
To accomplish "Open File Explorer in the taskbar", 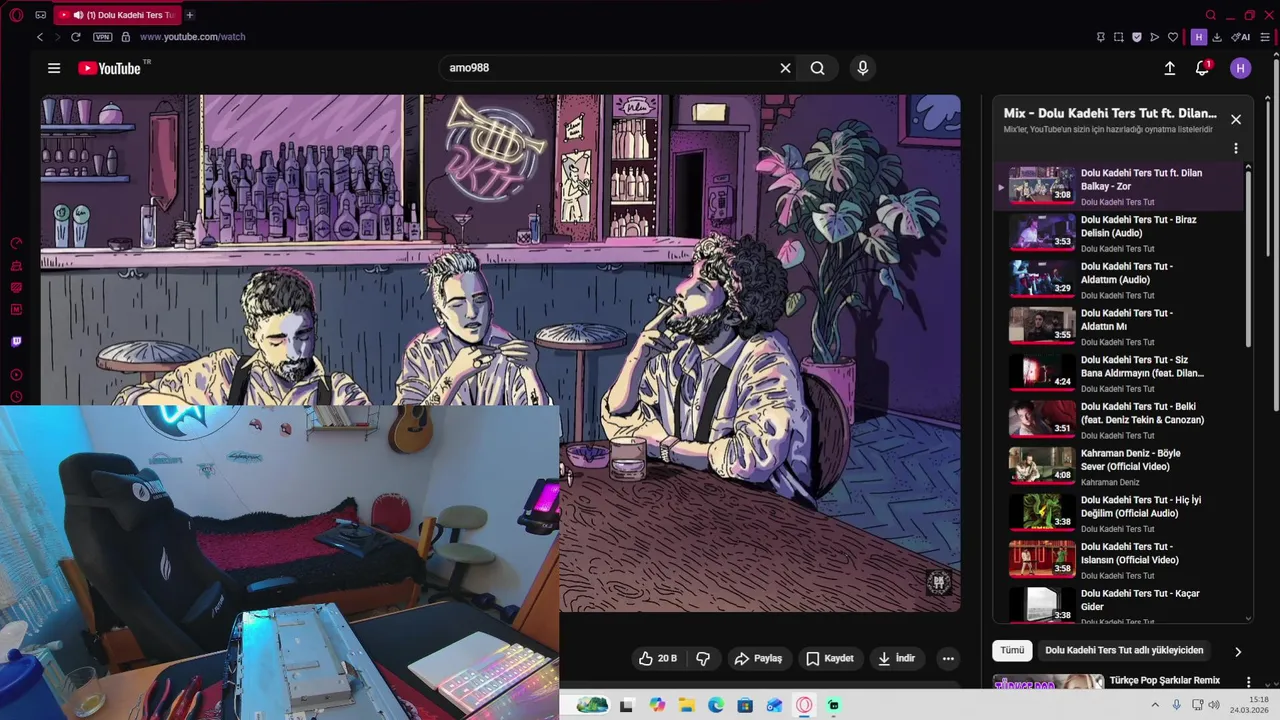I will click(687, 705).
